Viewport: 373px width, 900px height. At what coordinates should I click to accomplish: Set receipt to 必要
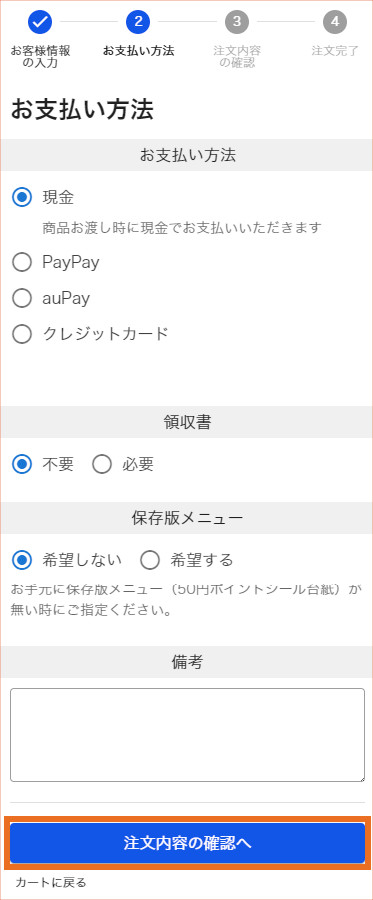(102, 464)
